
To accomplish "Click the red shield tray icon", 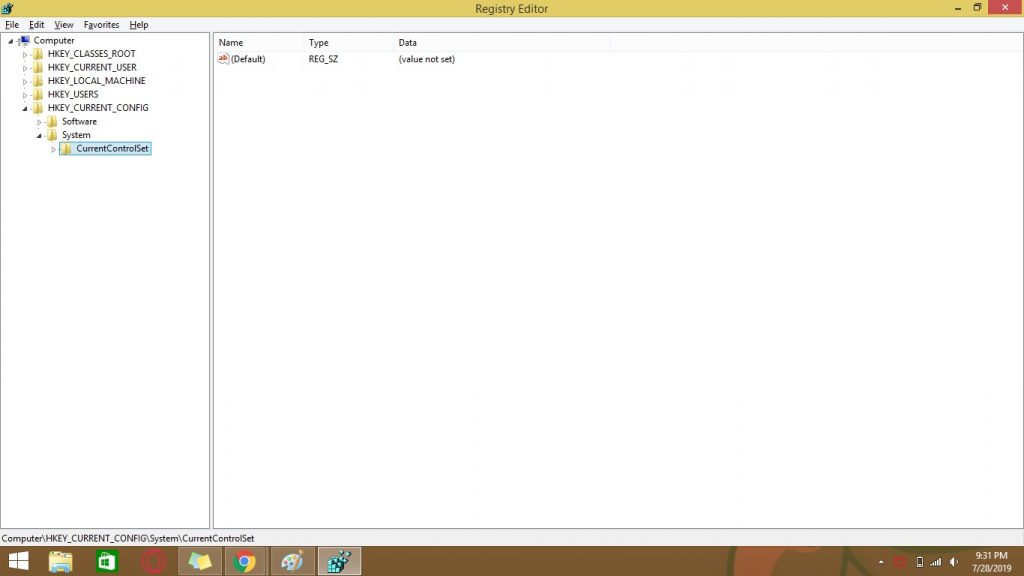I will point(900,562).
